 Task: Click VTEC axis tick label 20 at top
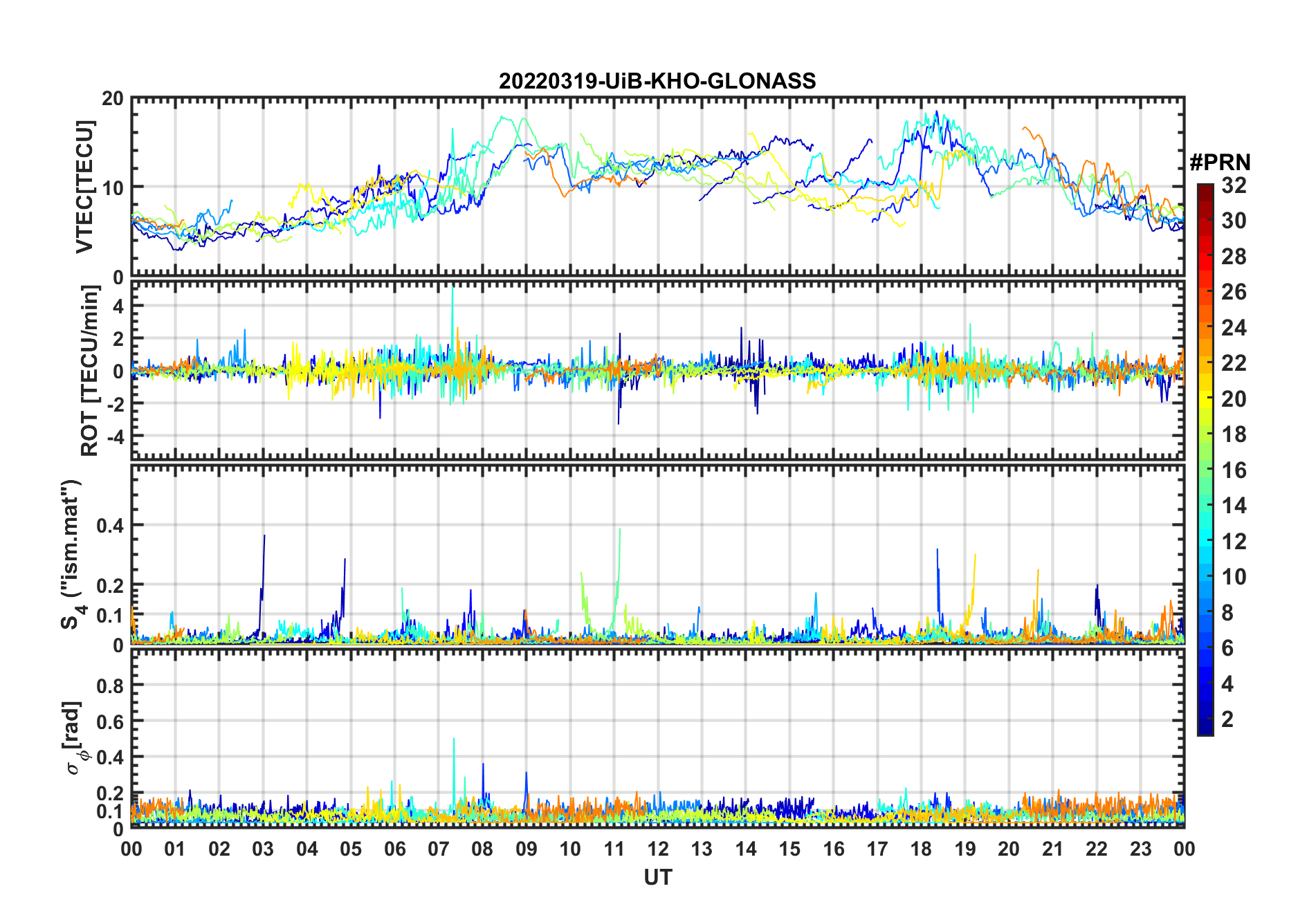click(x=113, y=99)
